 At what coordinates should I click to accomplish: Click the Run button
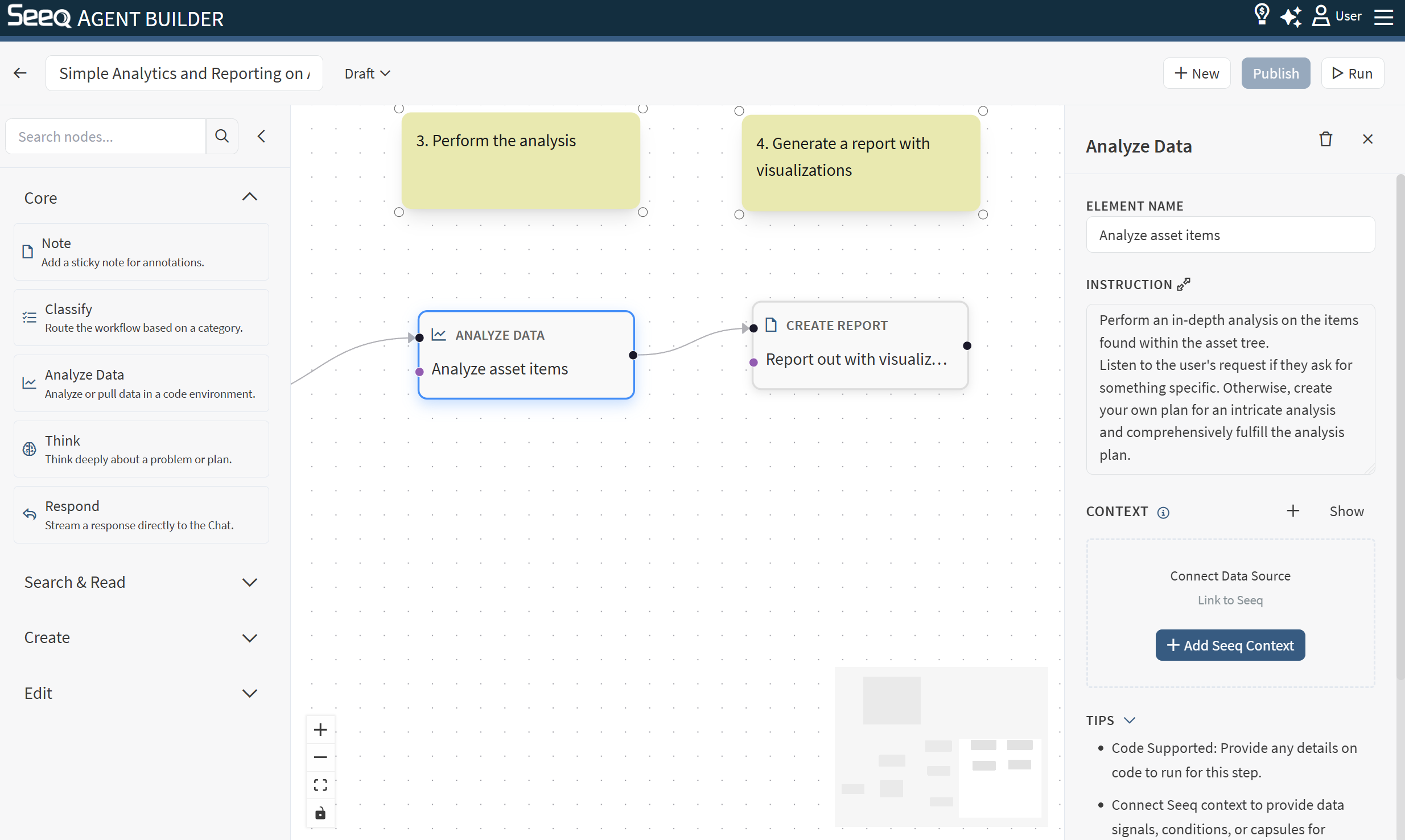[x=1352, y=73]
